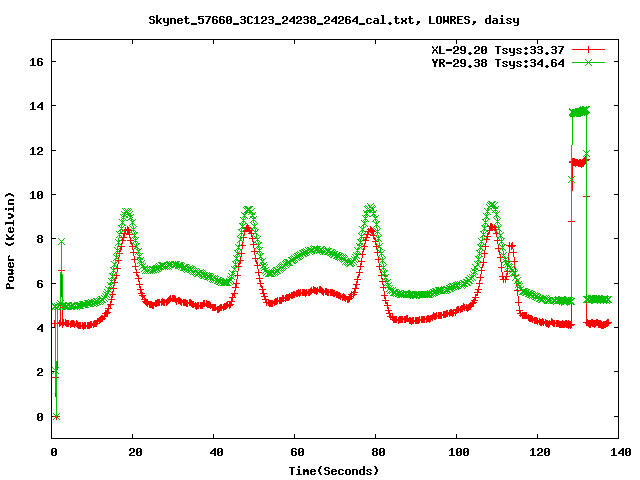Click y-axis tick value 12
Image resolution: width=640 pixels, height=480 pixels.
point(37,151)
